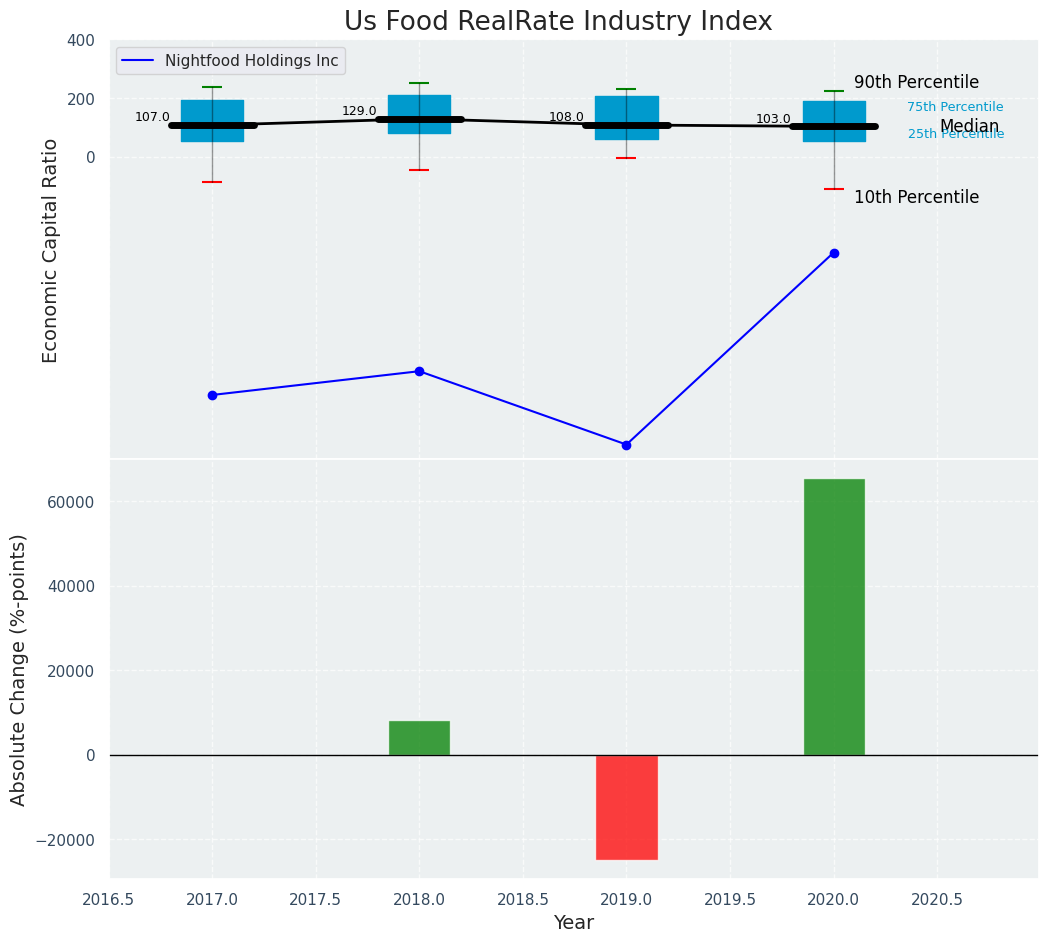The image size is (1048, 942).
Task: Click the Nightfood Holdings Inc legend entry
Action: click(x=231, y=61)
